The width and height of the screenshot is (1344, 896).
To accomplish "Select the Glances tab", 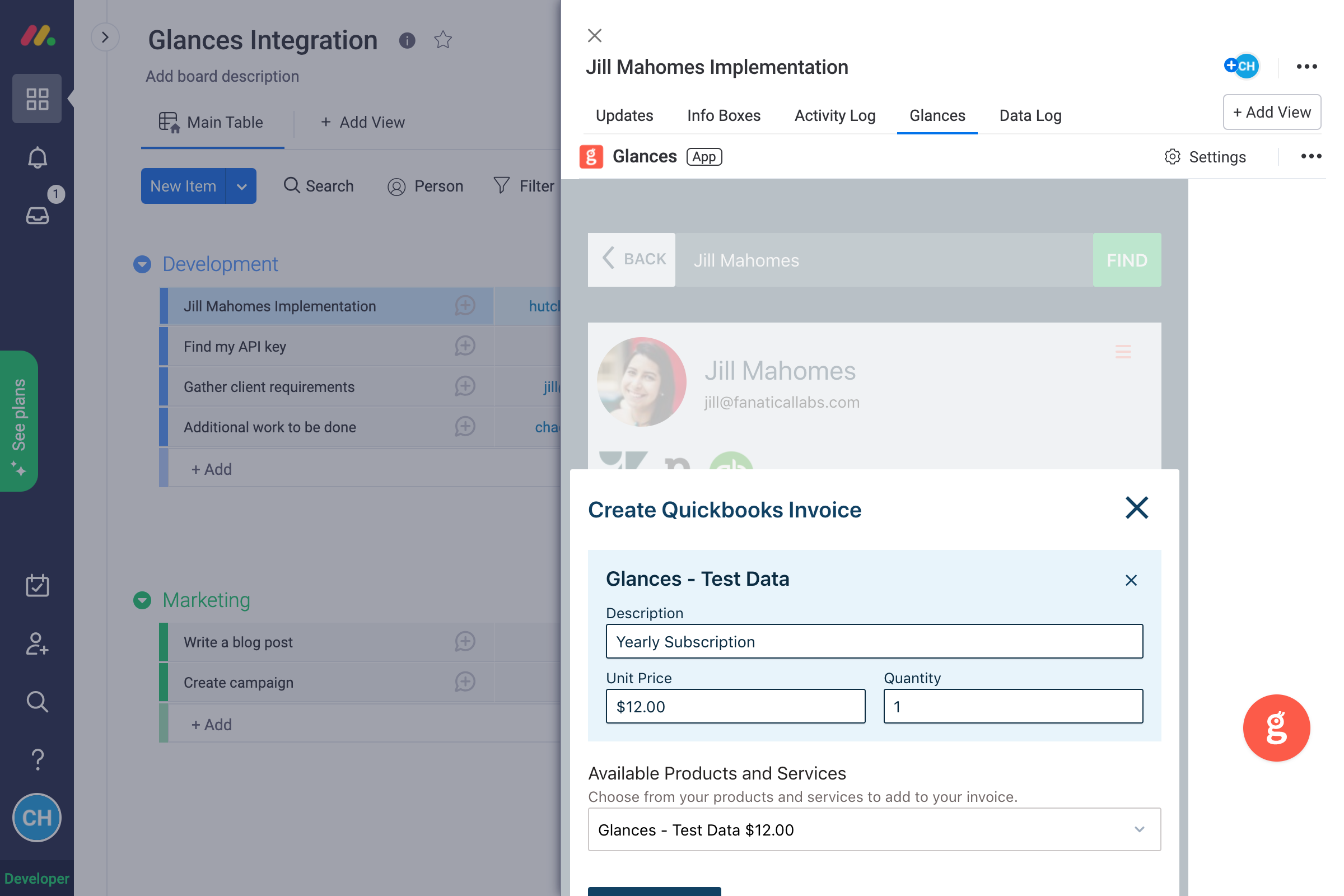I will pos(937,116).
